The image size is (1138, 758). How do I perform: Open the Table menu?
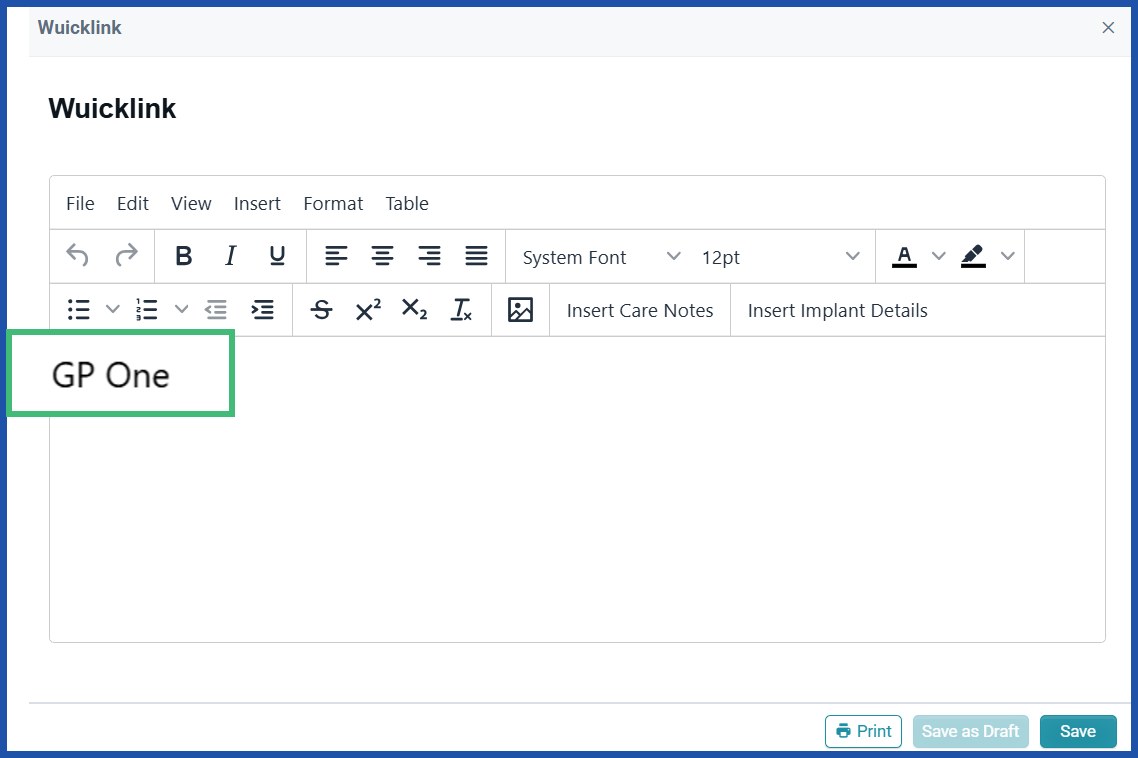pos(407,203)
